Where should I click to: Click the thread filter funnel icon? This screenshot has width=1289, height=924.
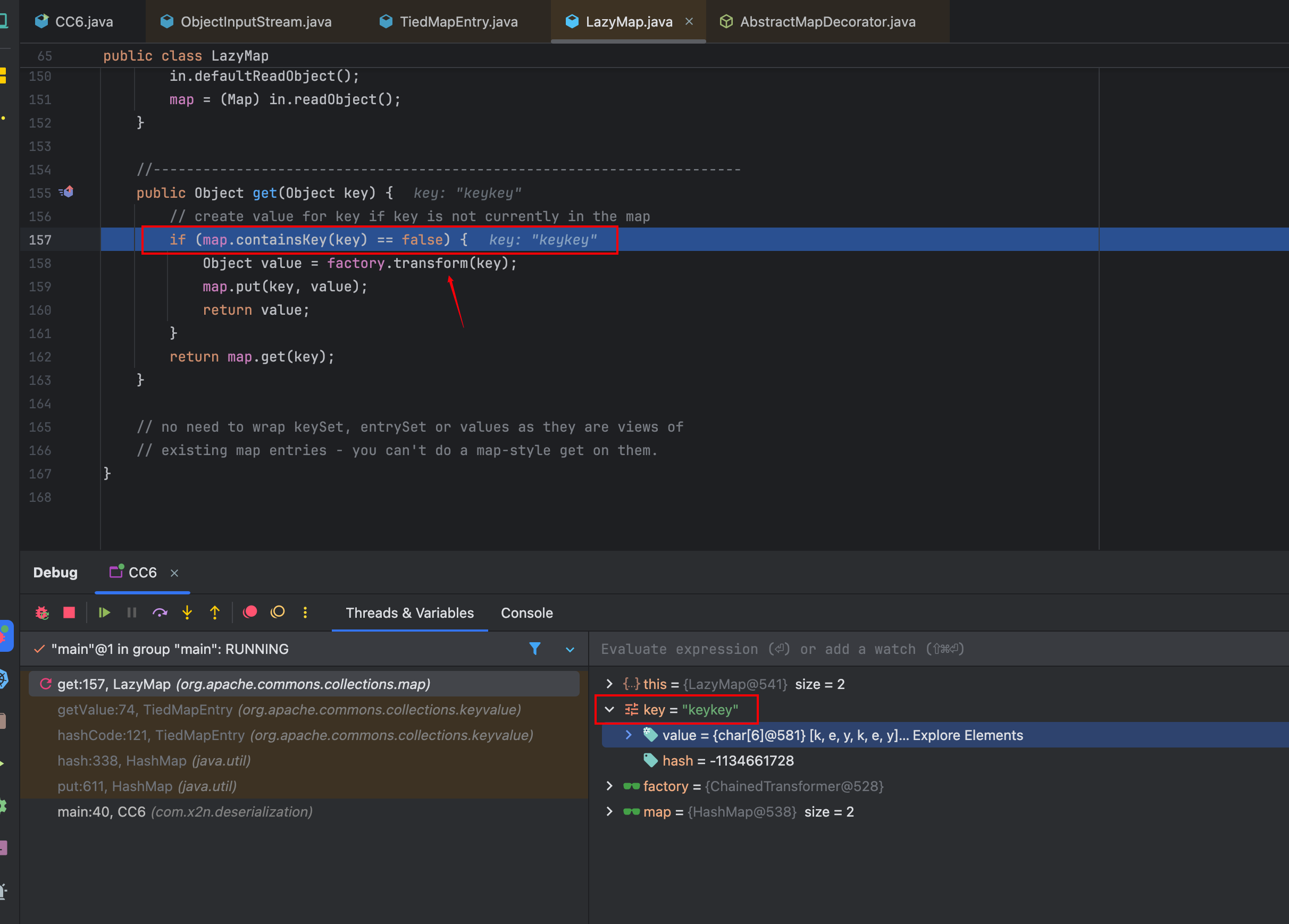535,649
